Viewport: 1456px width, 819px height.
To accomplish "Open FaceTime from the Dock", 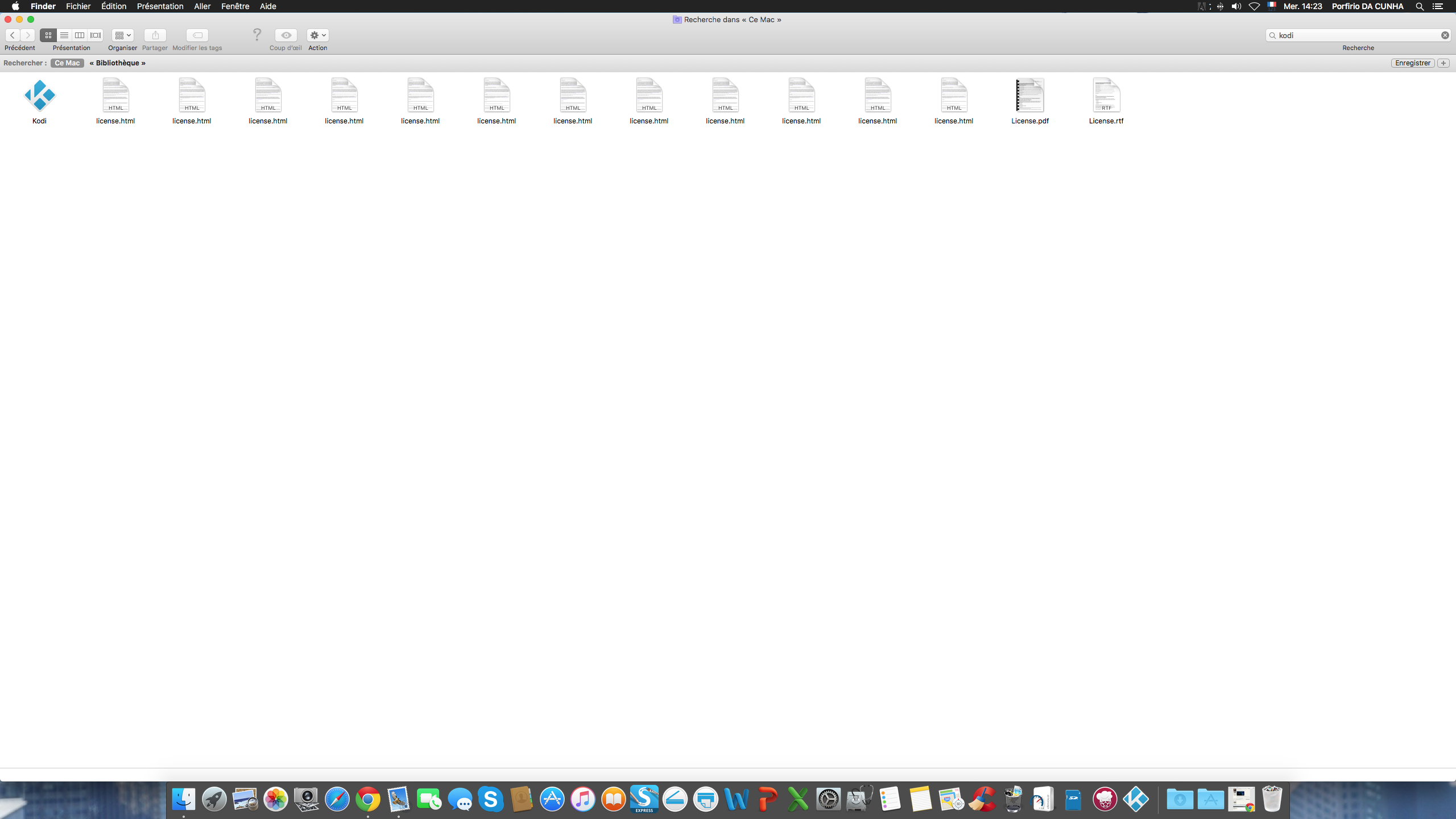I will pos(429,799).
